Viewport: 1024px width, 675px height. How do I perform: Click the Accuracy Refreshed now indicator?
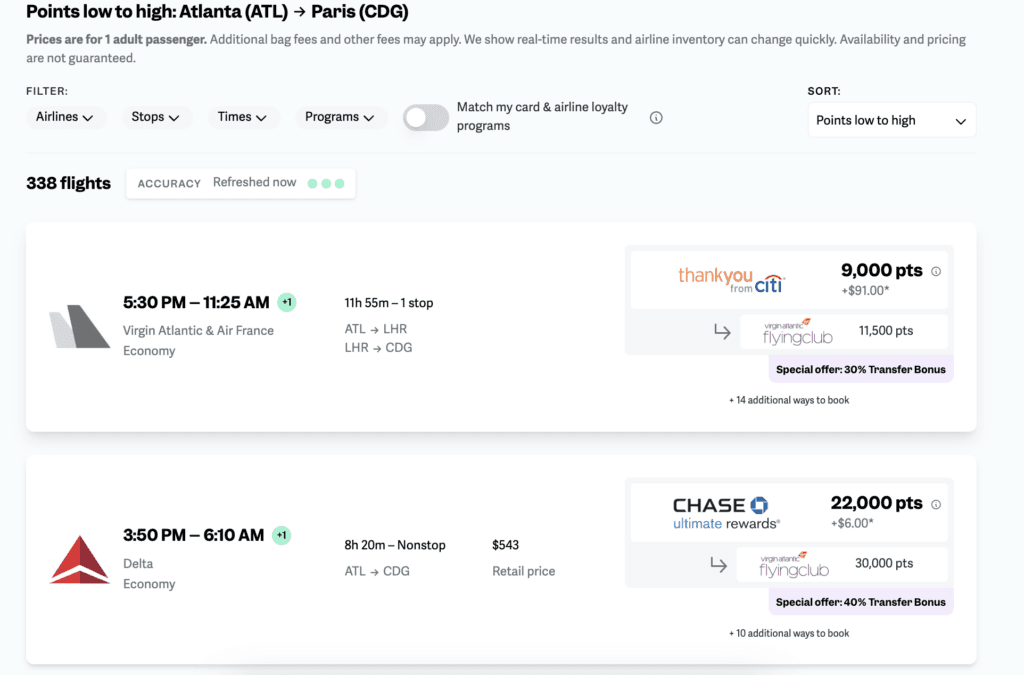(240, 183)
